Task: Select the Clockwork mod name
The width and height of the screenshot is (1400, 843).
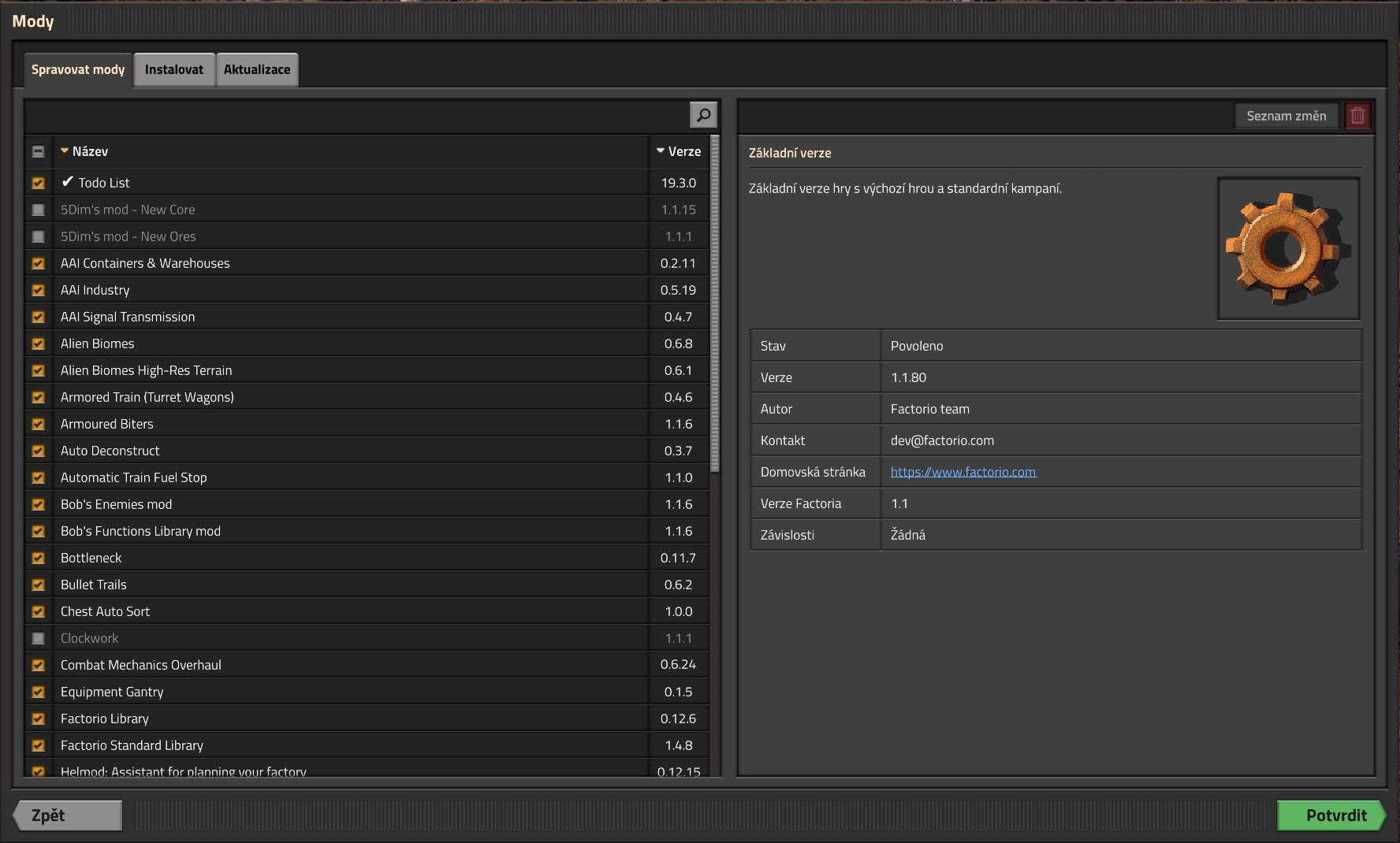Action: [x=89, y=638]
